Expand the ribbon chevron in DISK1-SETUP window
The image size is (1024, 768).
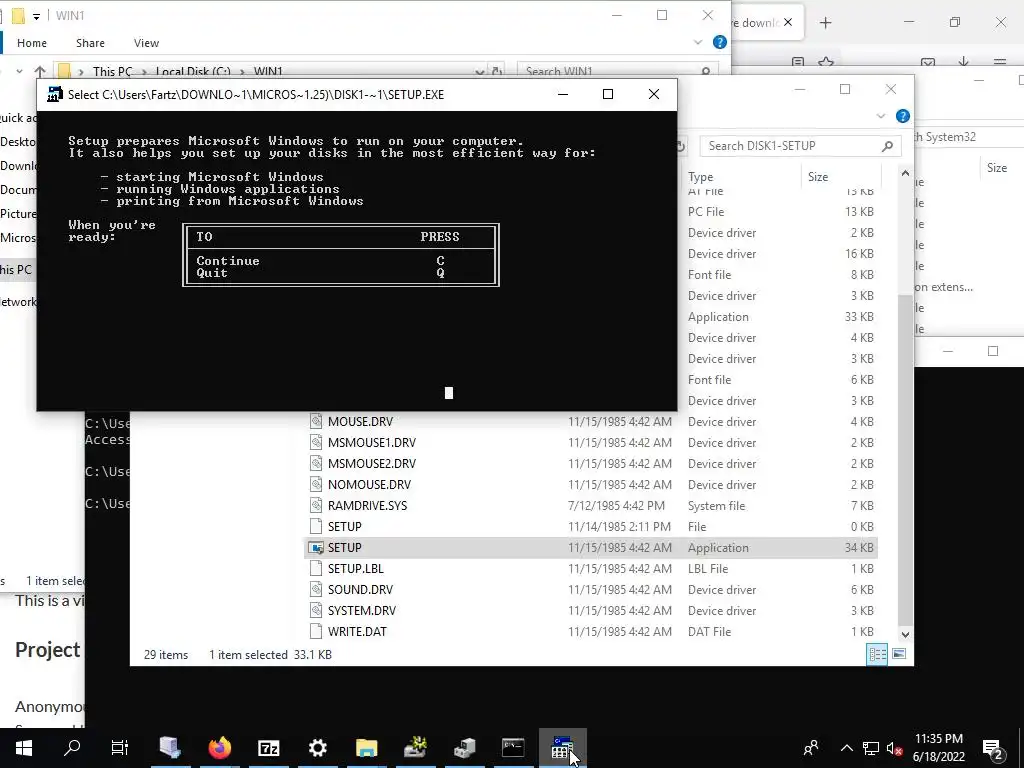tap(880, 116)
